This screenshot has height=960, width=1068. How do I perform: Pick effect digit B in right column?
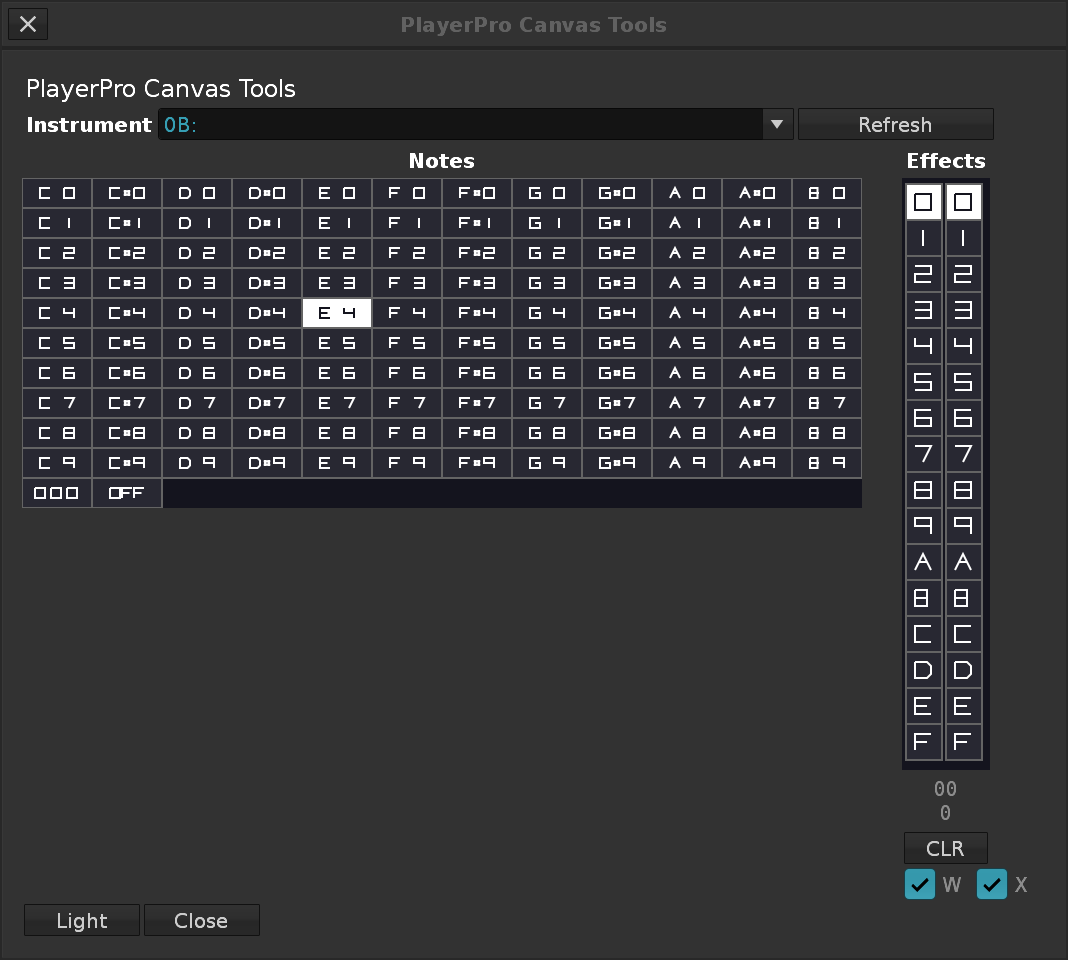coord(963,598)
